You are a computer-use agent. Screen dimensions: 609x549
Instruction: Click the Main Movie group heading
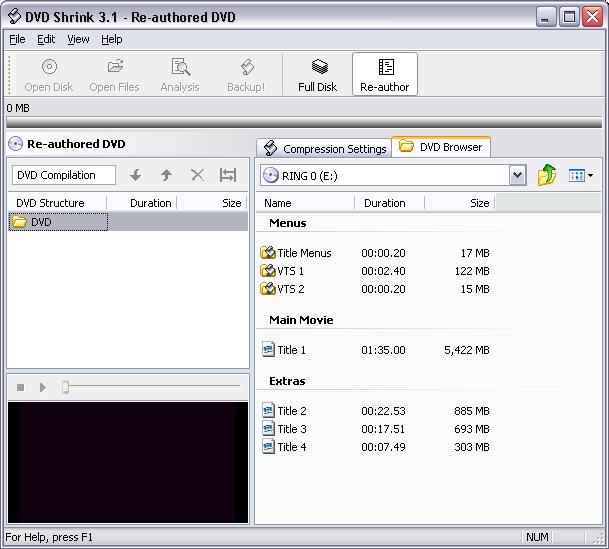click(x=301, y=320)
